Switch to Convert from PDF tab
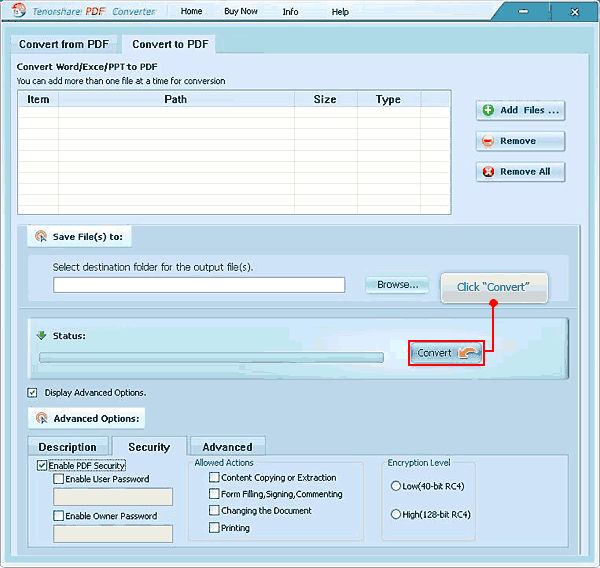 click(64, 44)
